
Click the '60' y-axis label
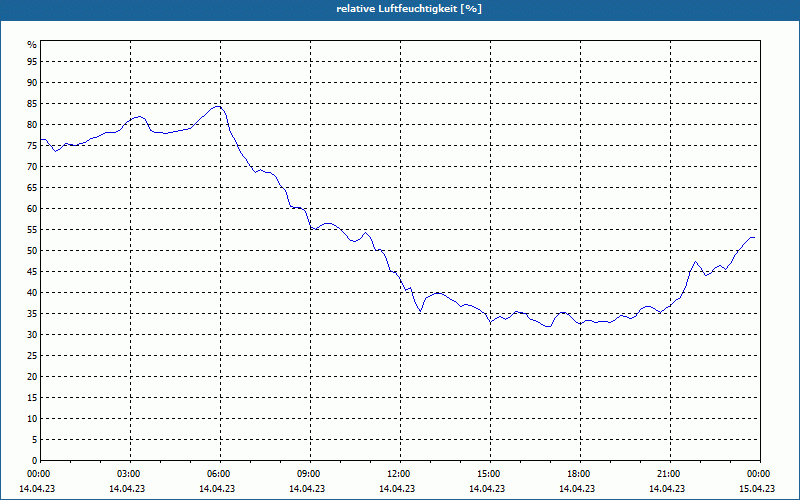(32, 208)
